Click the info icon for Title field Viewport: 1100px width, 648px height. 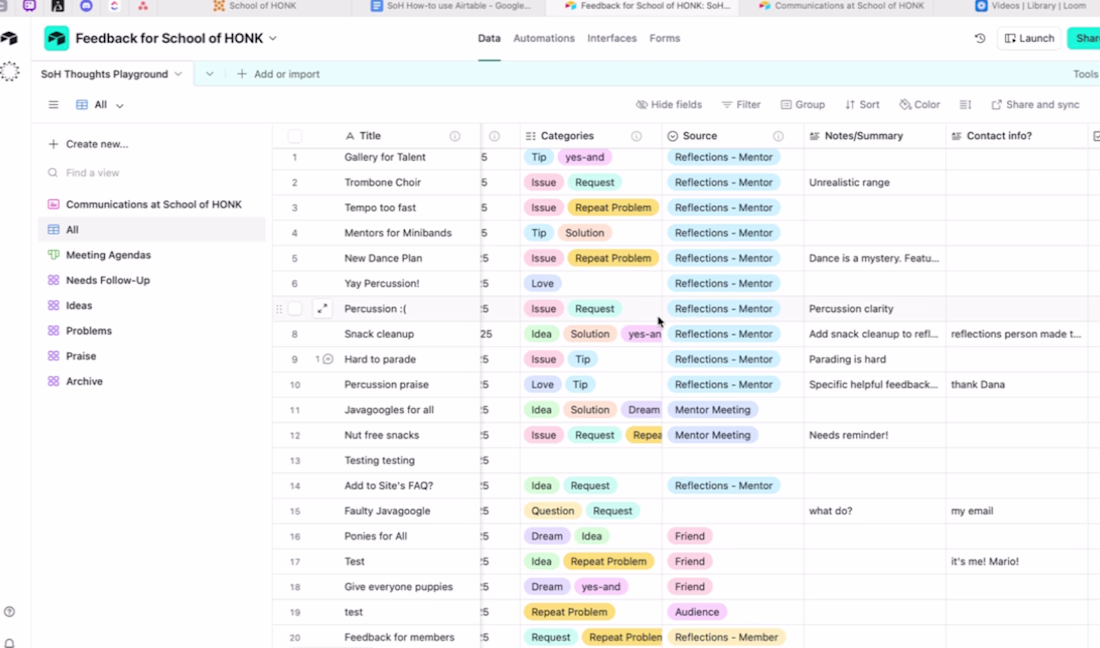[x=455, y=136]
